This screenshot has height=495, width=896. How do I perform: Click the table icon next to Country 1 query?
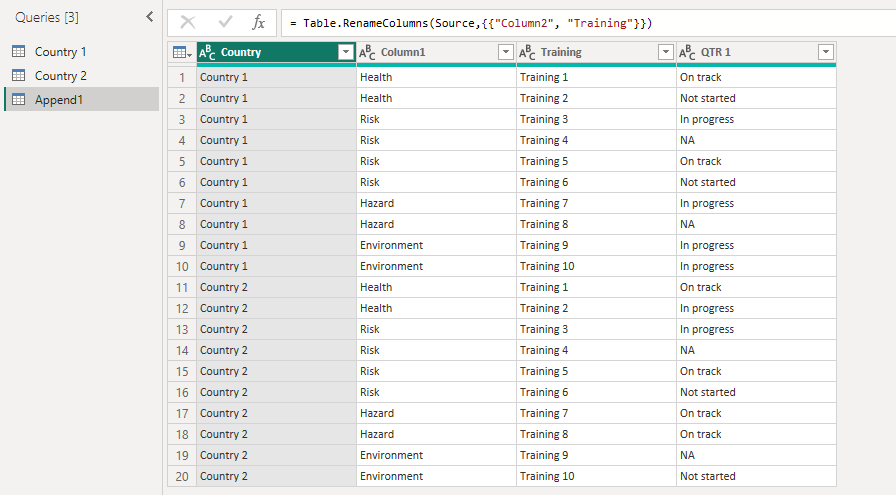pos(19,51)
